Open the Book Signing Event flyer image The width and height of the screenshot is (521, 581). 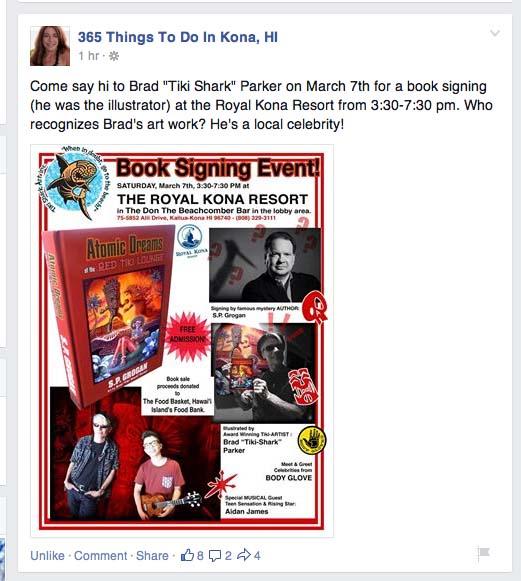182,341
